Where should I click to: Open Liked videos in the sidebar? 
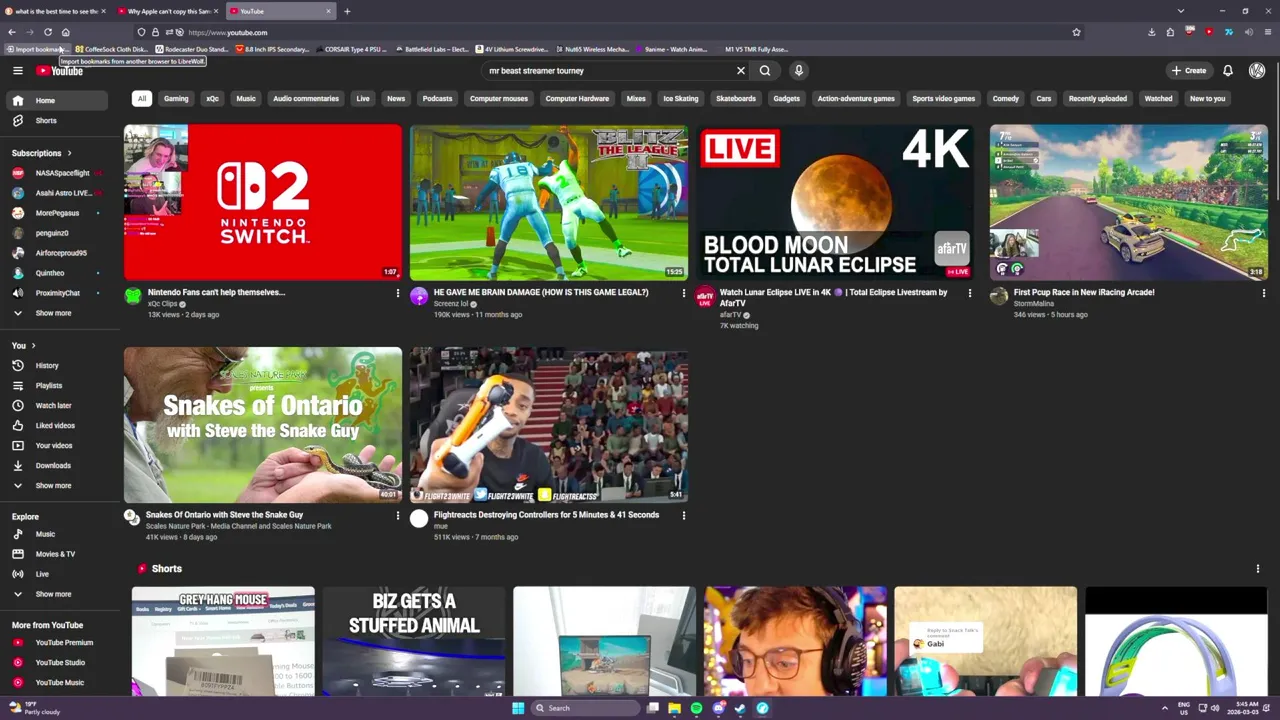coord(57,426)
